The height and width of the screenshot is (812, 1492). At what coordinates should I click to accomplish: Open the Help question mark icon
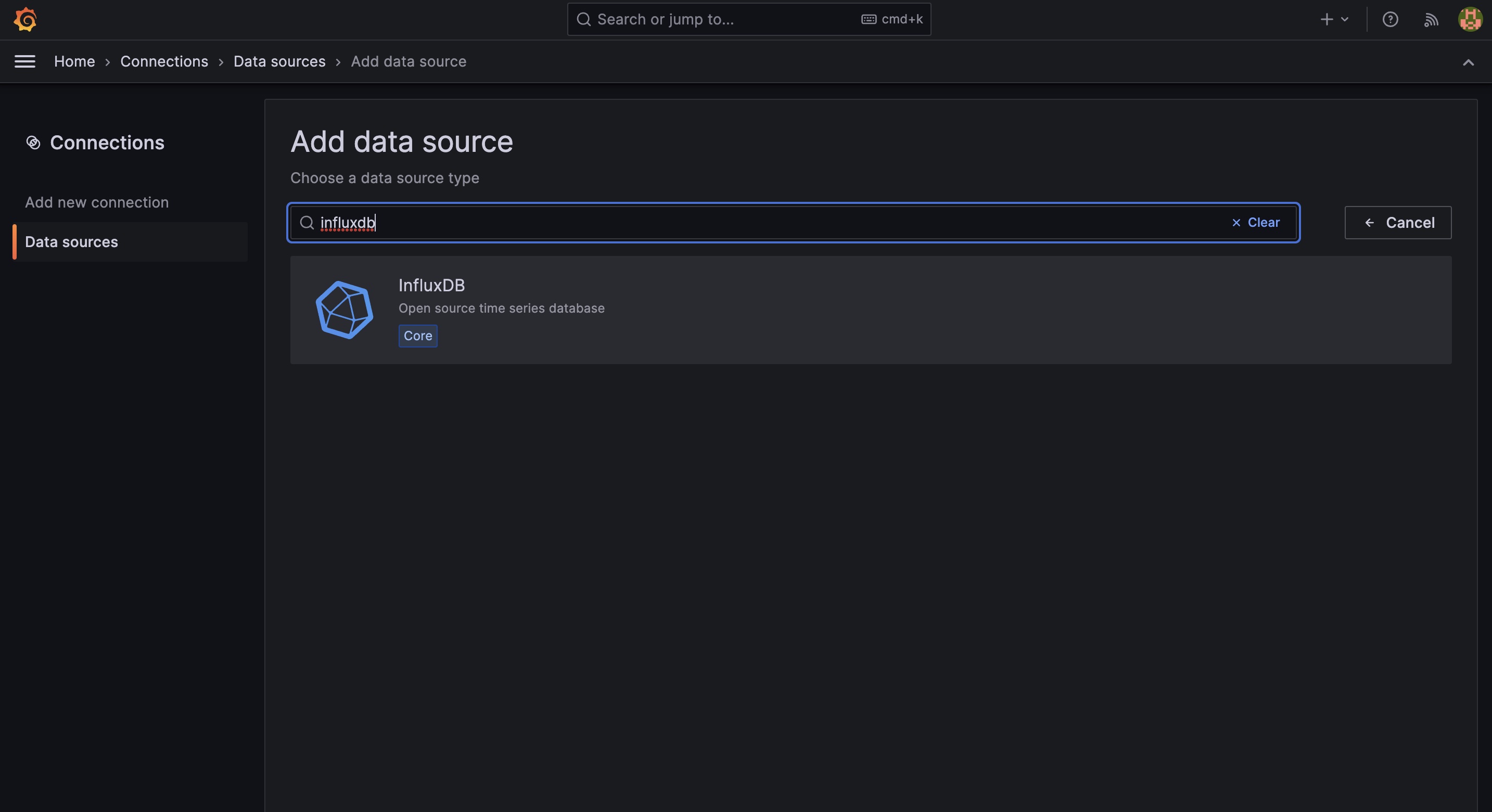(1390, 20)
